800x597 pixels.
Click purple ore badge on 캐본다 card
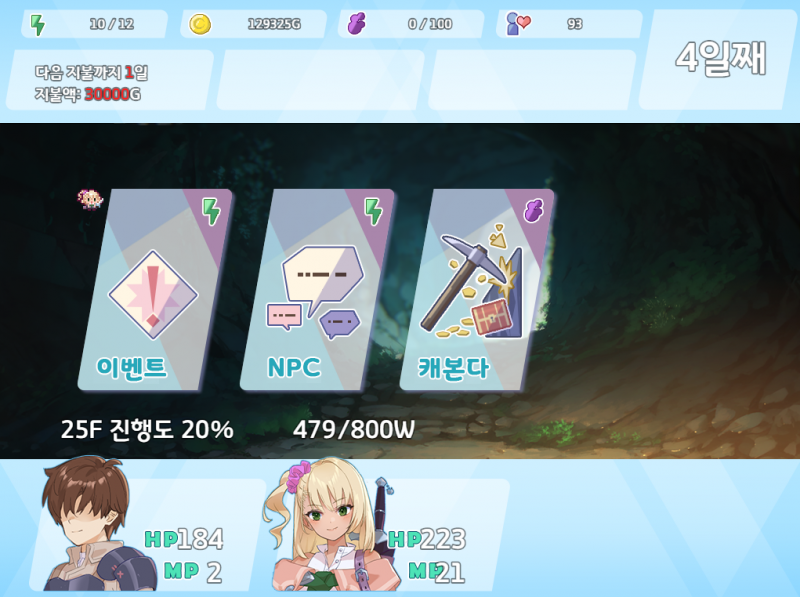[x=534, y=210]
